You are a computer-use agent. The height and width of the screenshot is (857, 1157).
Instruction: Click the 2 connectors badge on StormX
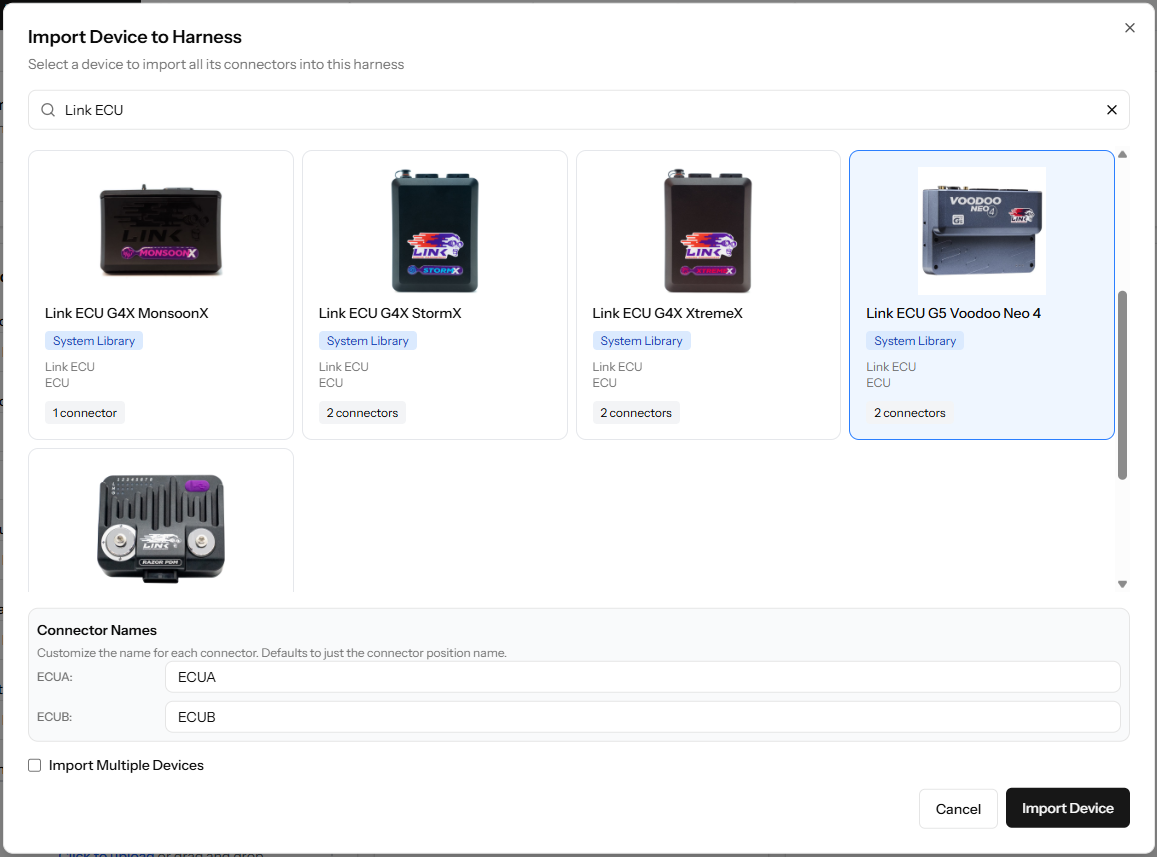coord(362,412)
